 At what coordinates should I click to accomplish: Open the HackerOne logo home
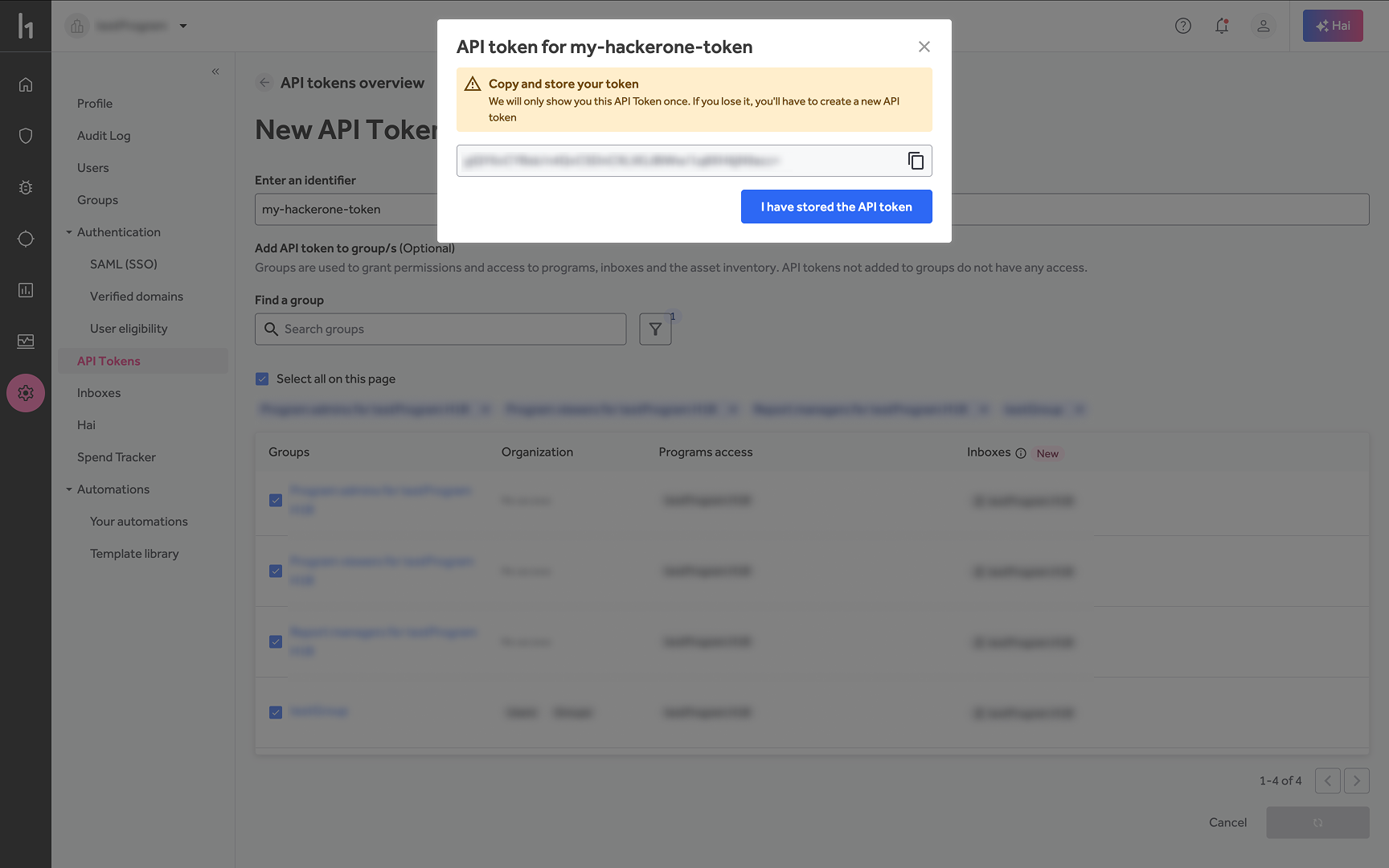[26, 26]
